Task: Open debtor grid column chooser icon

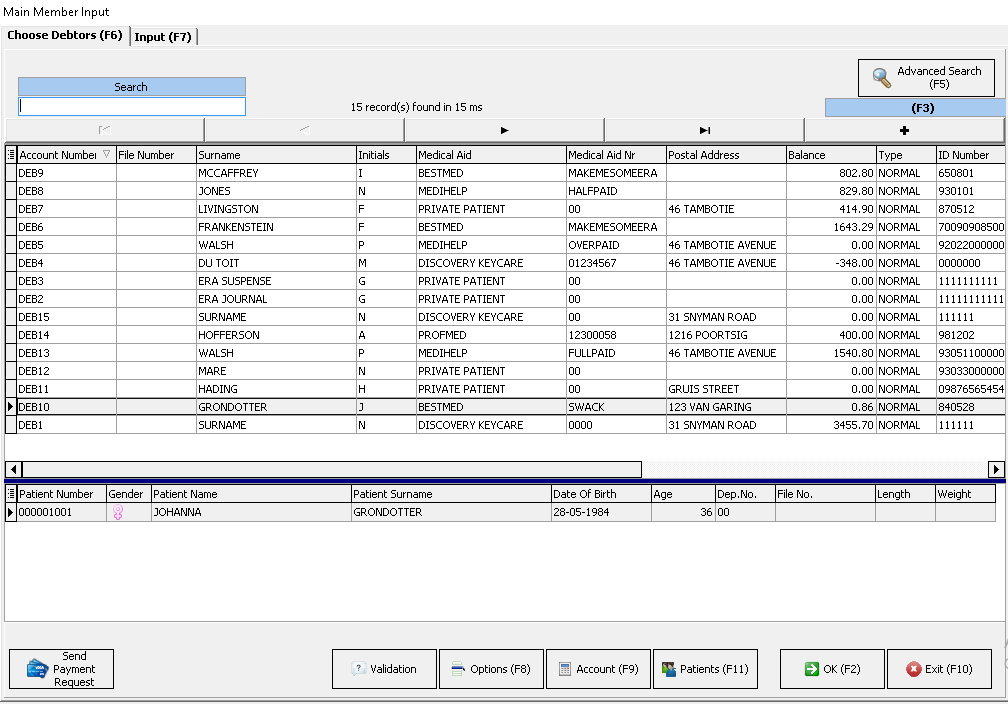Action: [11, 155]
